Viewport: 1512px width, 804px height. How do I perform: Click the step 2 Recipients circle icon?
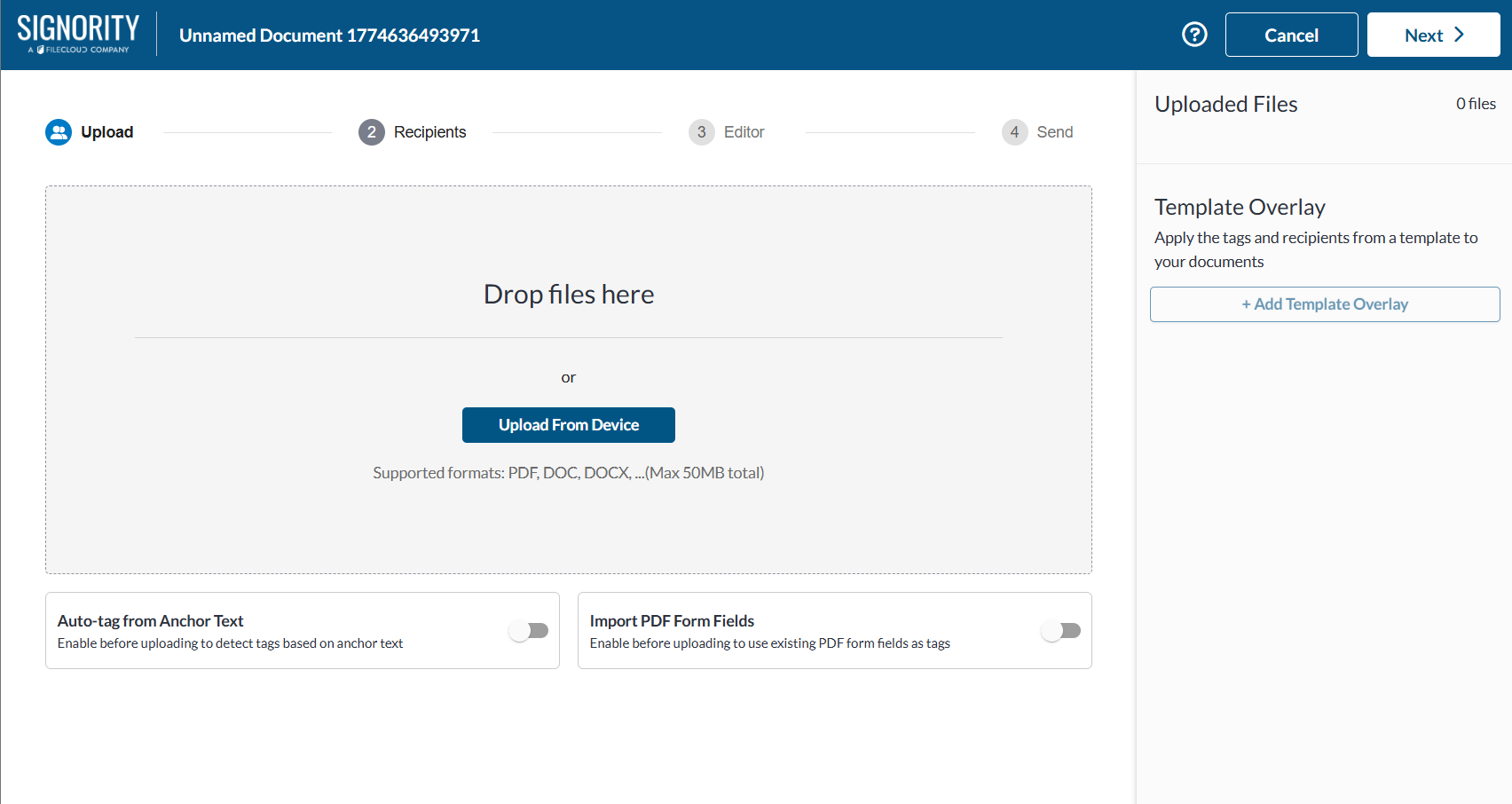click(x=371, y=132)
